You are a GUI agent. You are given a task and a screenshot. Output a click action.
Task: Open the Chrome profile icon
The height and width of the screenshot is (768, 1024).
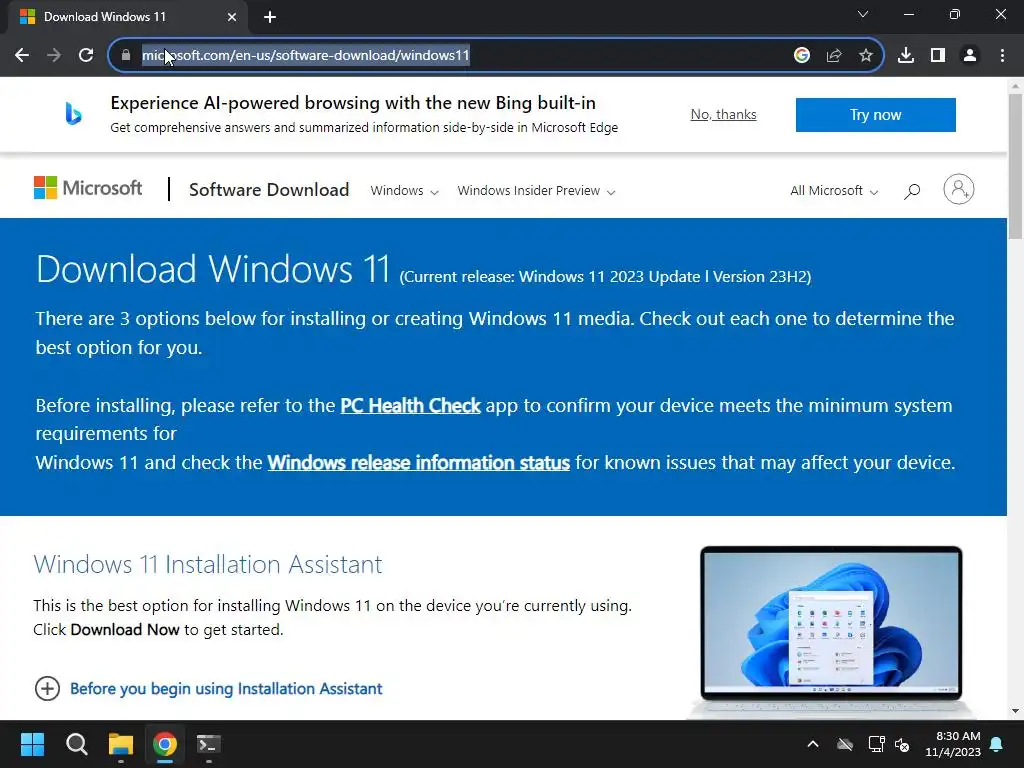click(x=970, y=56)
